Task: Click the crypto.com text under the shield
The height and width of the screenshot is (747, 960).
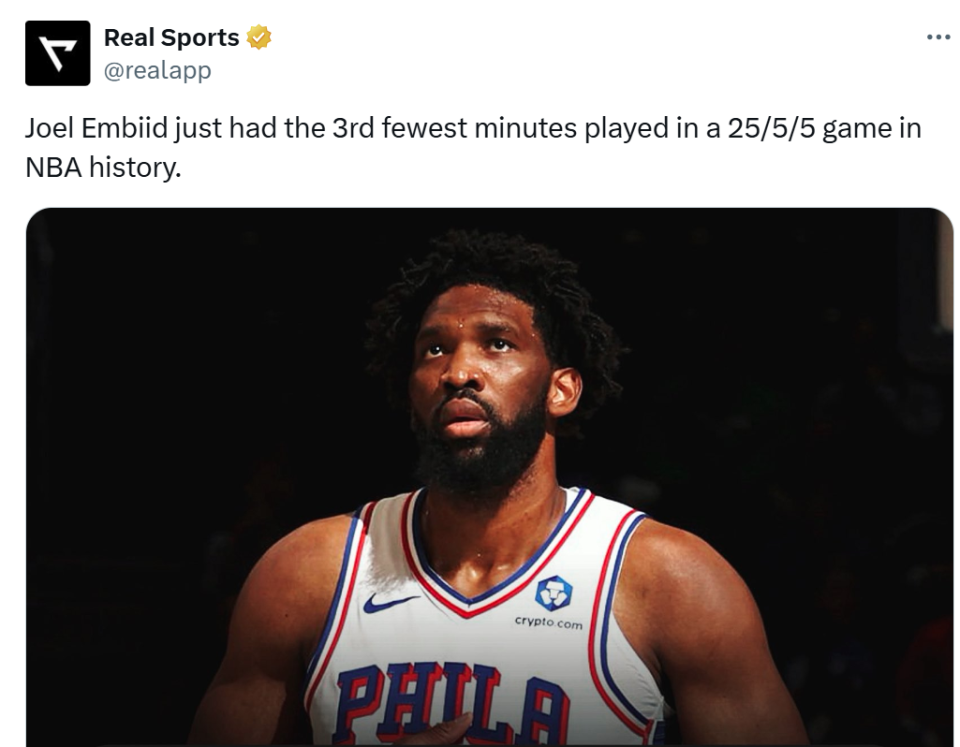Action: [548, 621]
